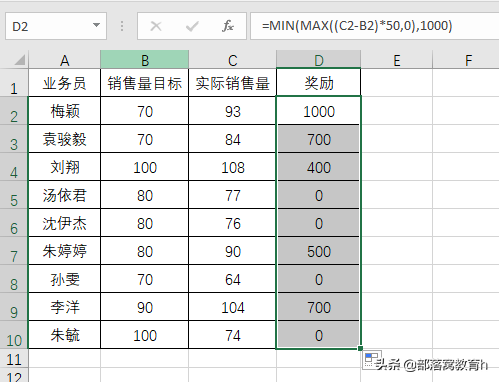Click 孙雯's reward cell showing 0
The width and height of the screenshot is (499, 382).
point(318,279)
